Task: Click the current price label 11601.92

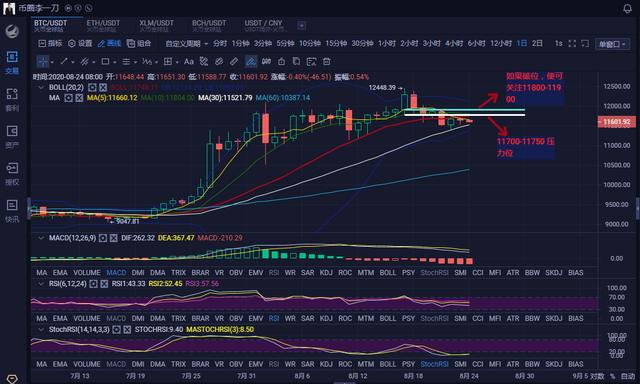Action: 616,122
